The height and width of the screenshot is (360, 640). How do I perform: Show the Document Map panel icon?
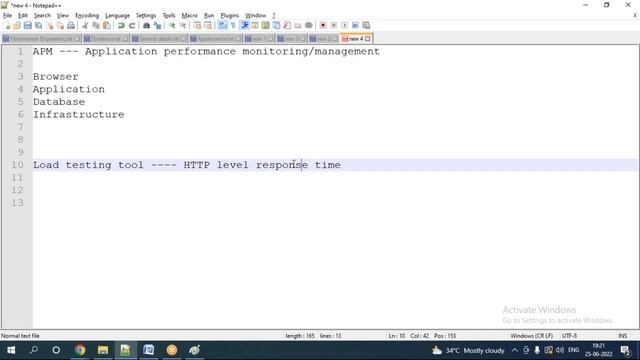265,25
